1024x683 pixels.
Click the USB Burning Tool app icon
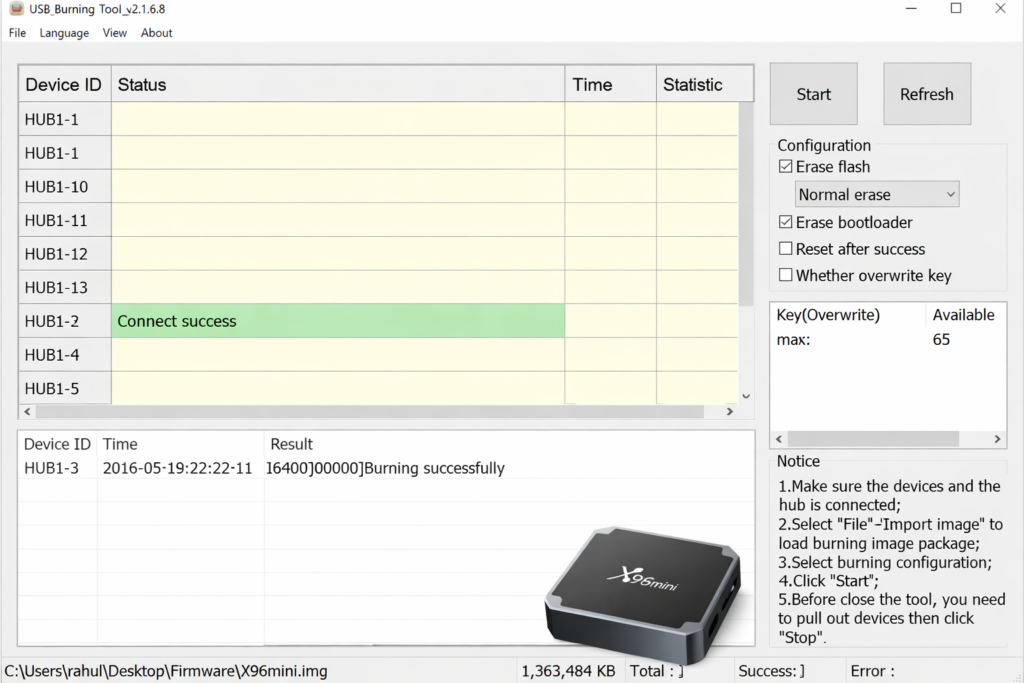click(x=16, y=9)
